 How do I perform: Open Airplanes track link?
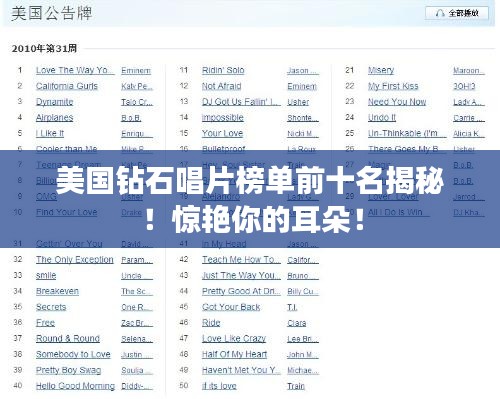coord(54,118)
